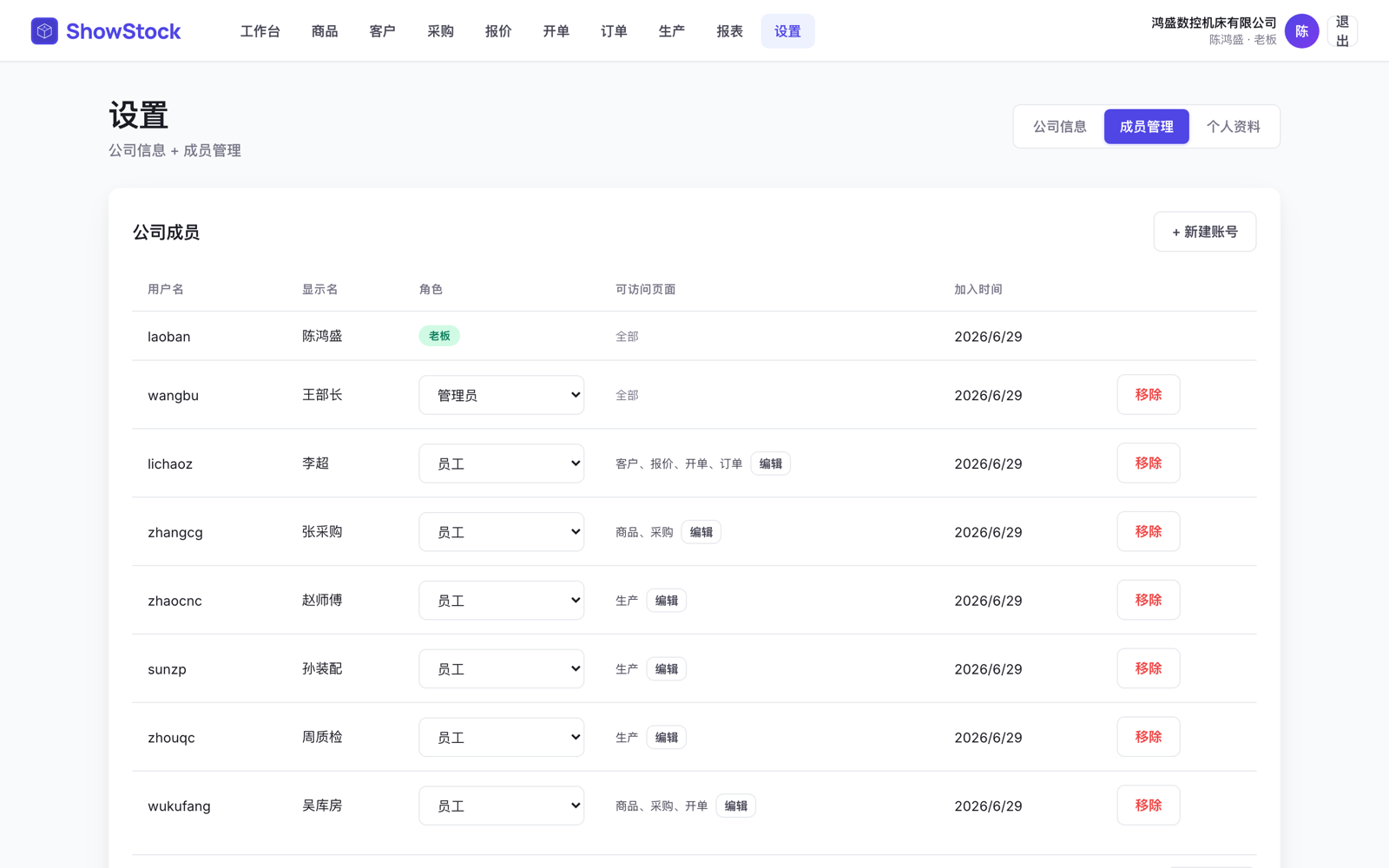Click the 退出 logout button
Image resolution: width=1389 pixels, height=868 pixels.
(x=1342, y=31)
